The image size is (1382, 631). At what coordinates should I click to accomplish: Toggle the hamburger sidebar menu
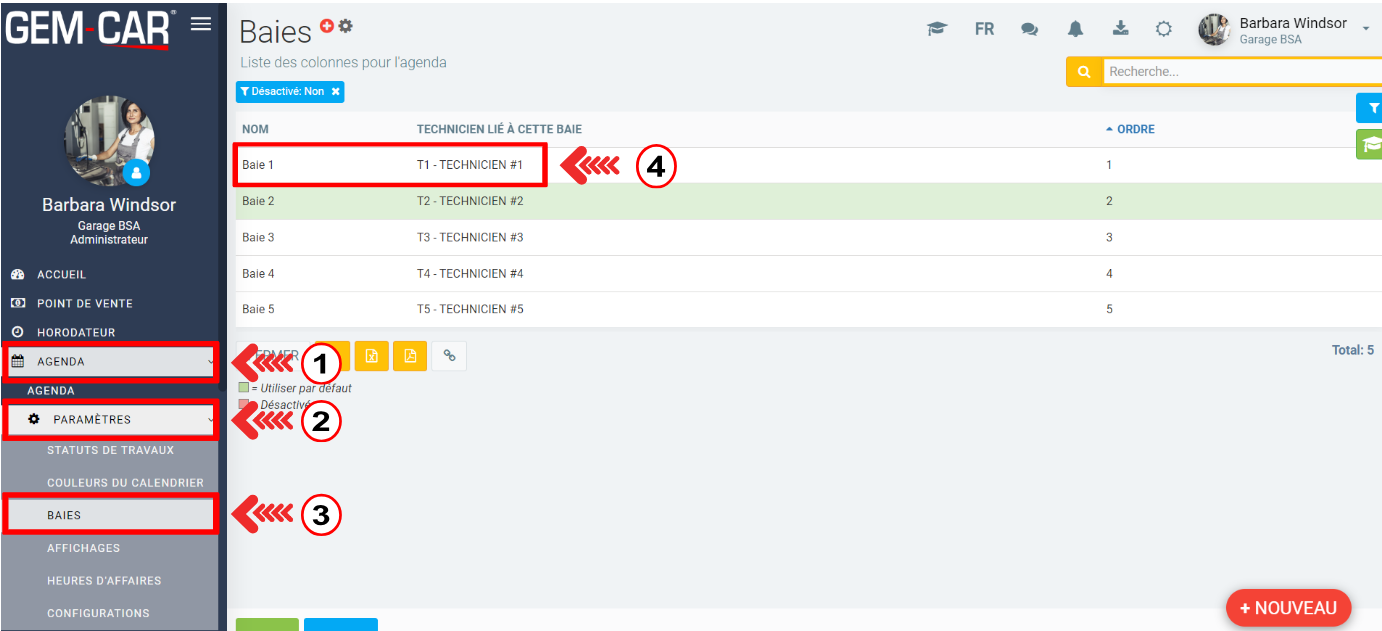tap(201, 24)
